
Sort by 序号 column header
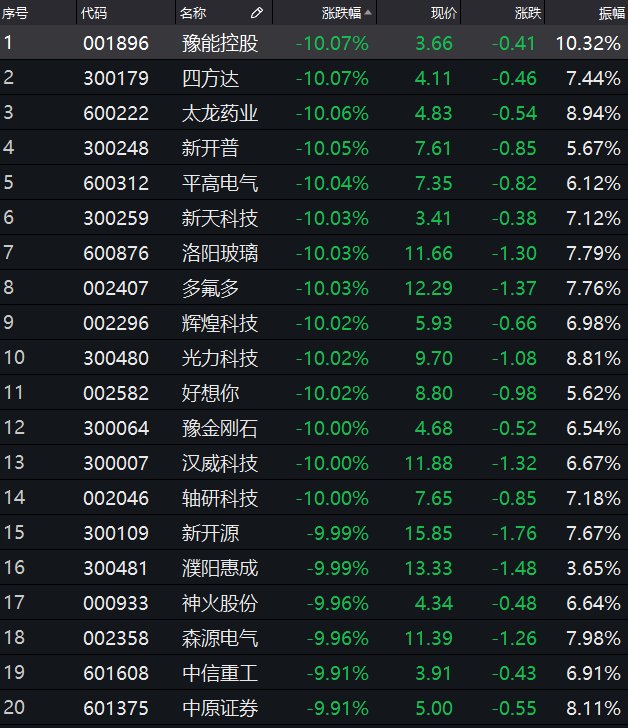pyautogui.click(x=15, y=13)
